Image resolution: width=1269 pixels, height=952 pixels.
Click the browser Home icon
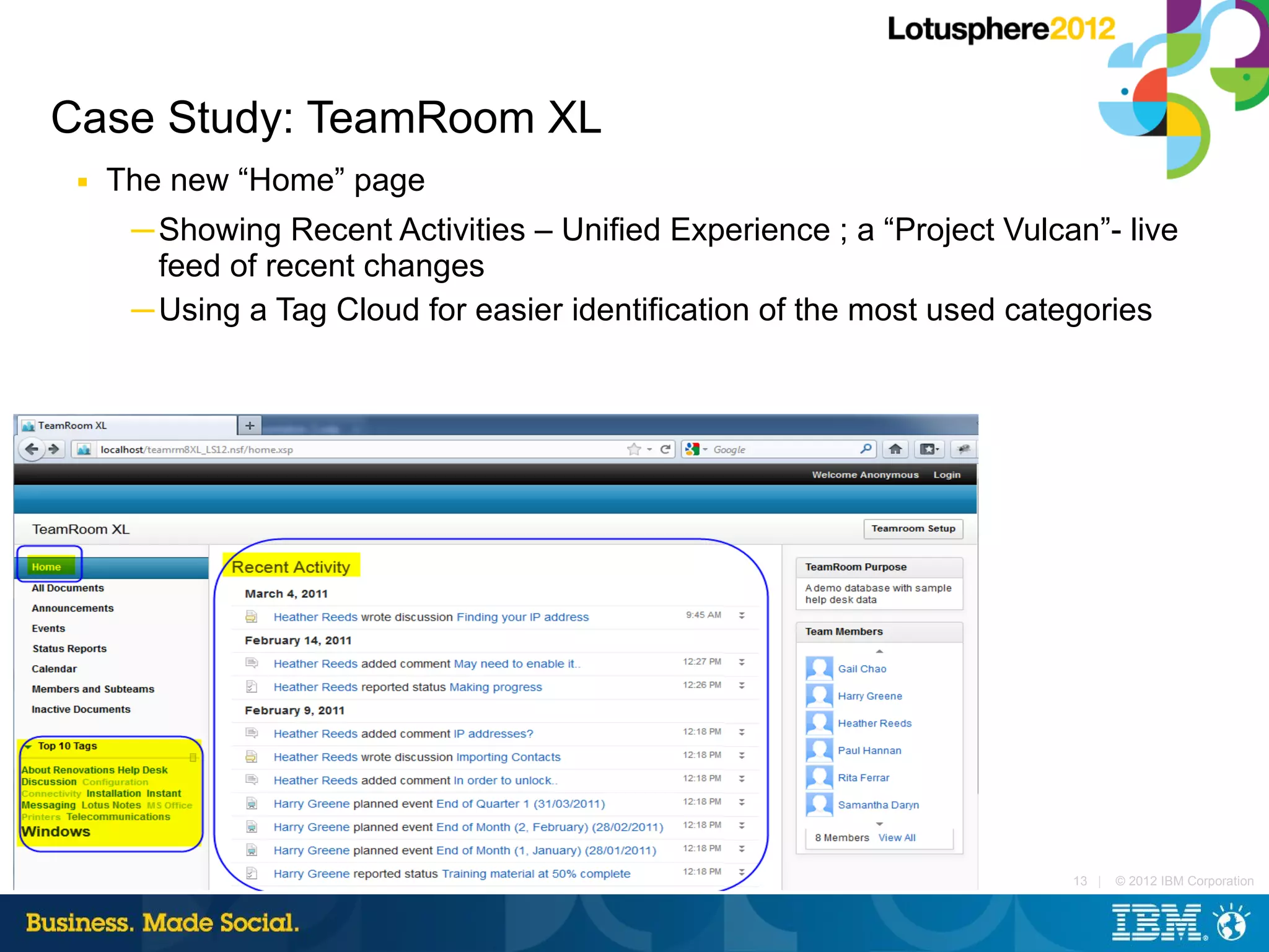[895, 449]
